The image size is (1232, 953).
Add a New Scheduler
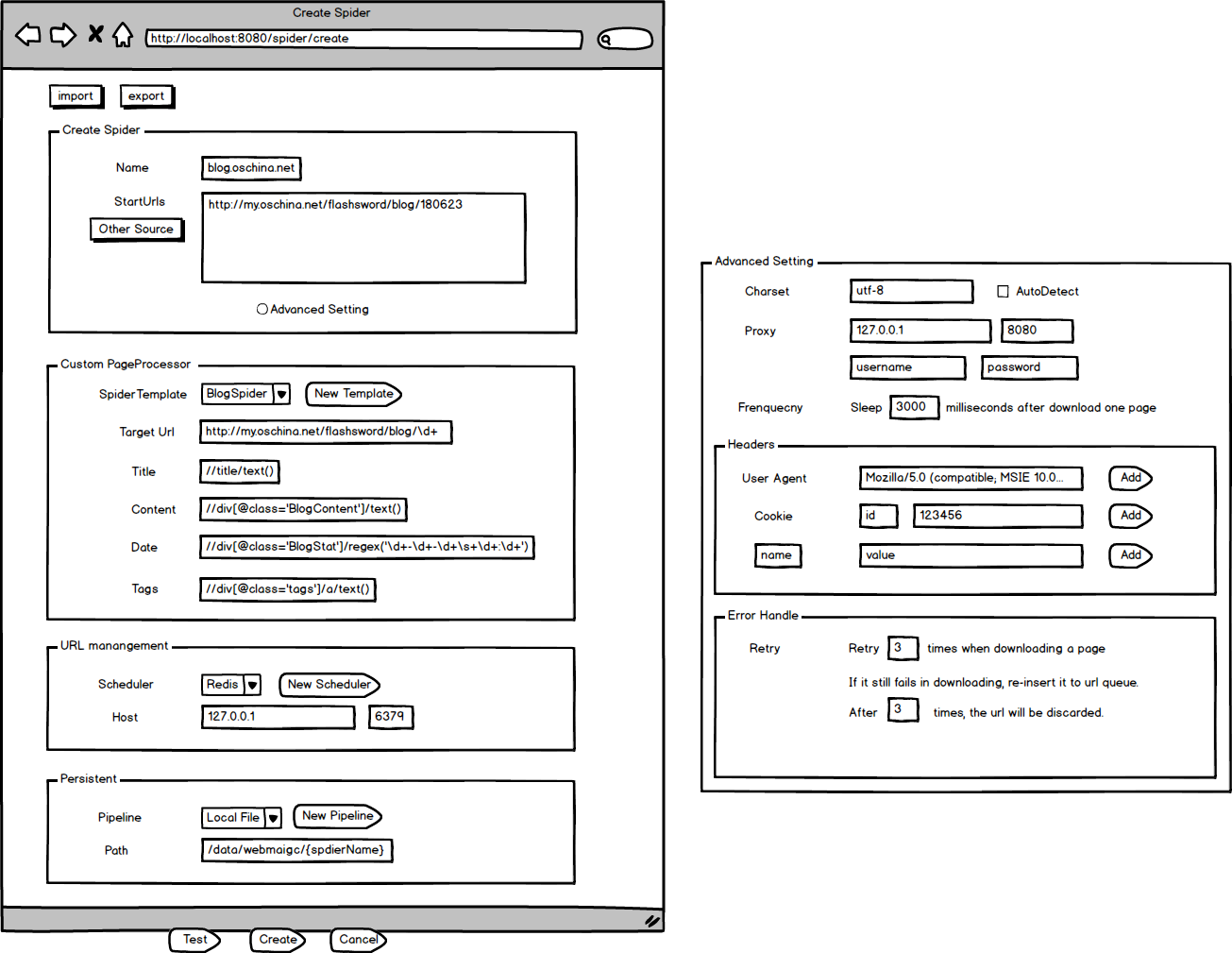(x=329, y=685)
